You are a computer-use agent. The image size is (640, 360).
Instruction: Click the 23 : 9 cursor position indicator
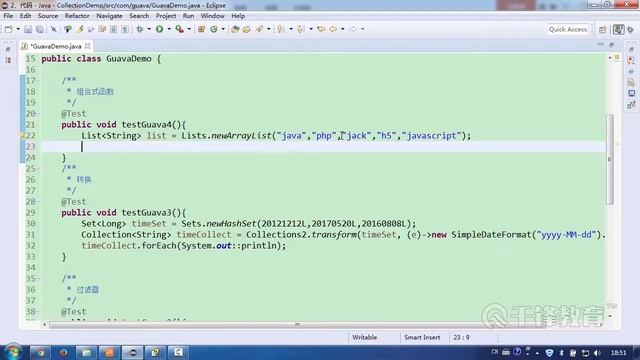pyautogui.click(x=461, y=337)
